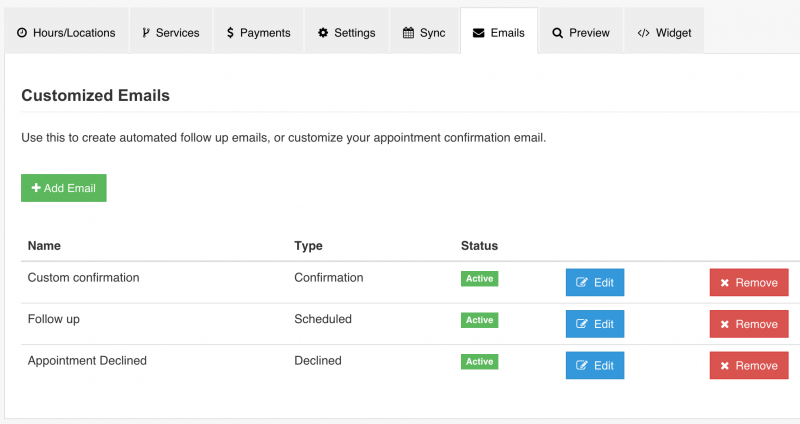Open the Preview tab
The image size is (800, 424).
click(x=580, y=33)
